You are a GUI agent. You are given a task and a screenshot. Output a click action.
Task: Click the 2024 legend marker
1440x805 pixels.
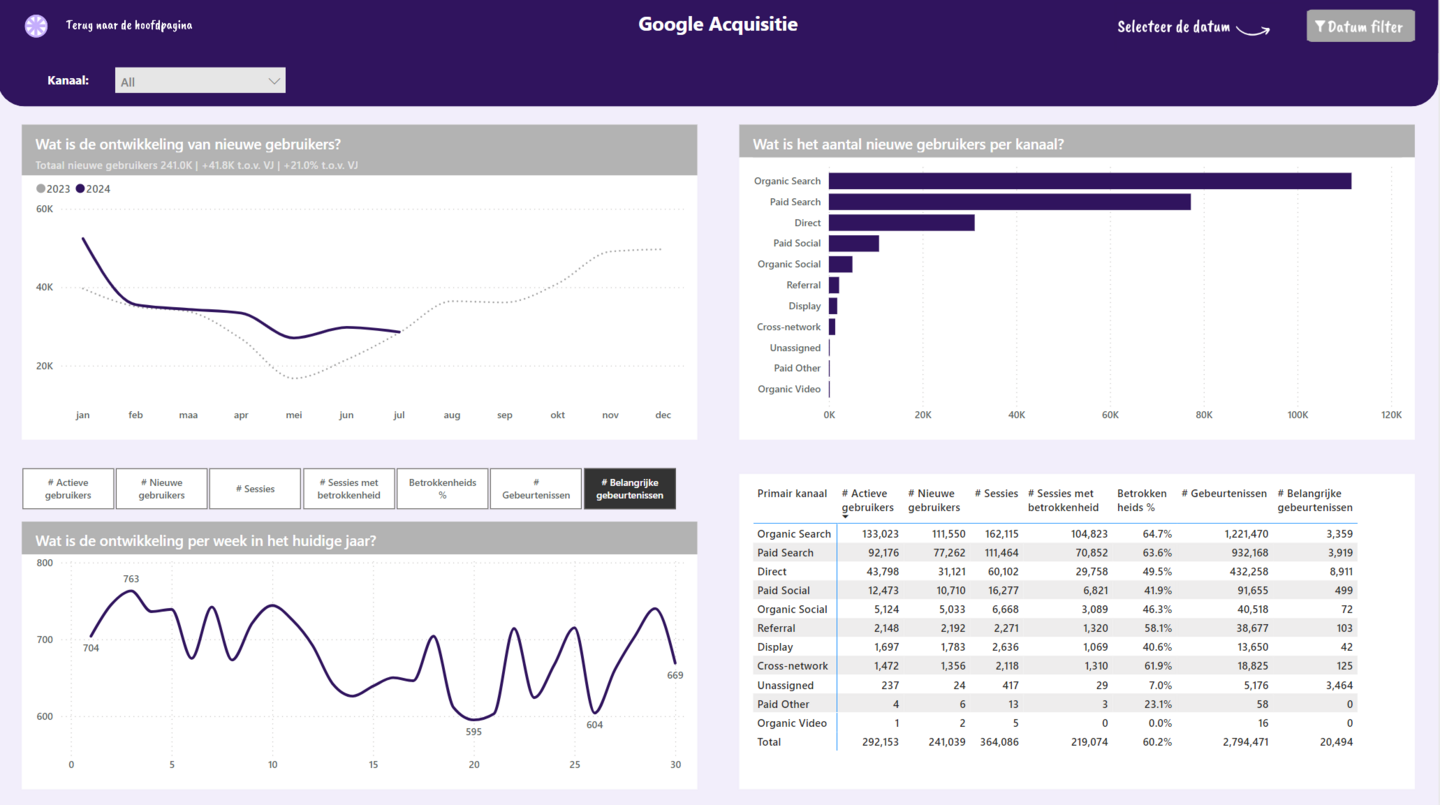point(80,189)
